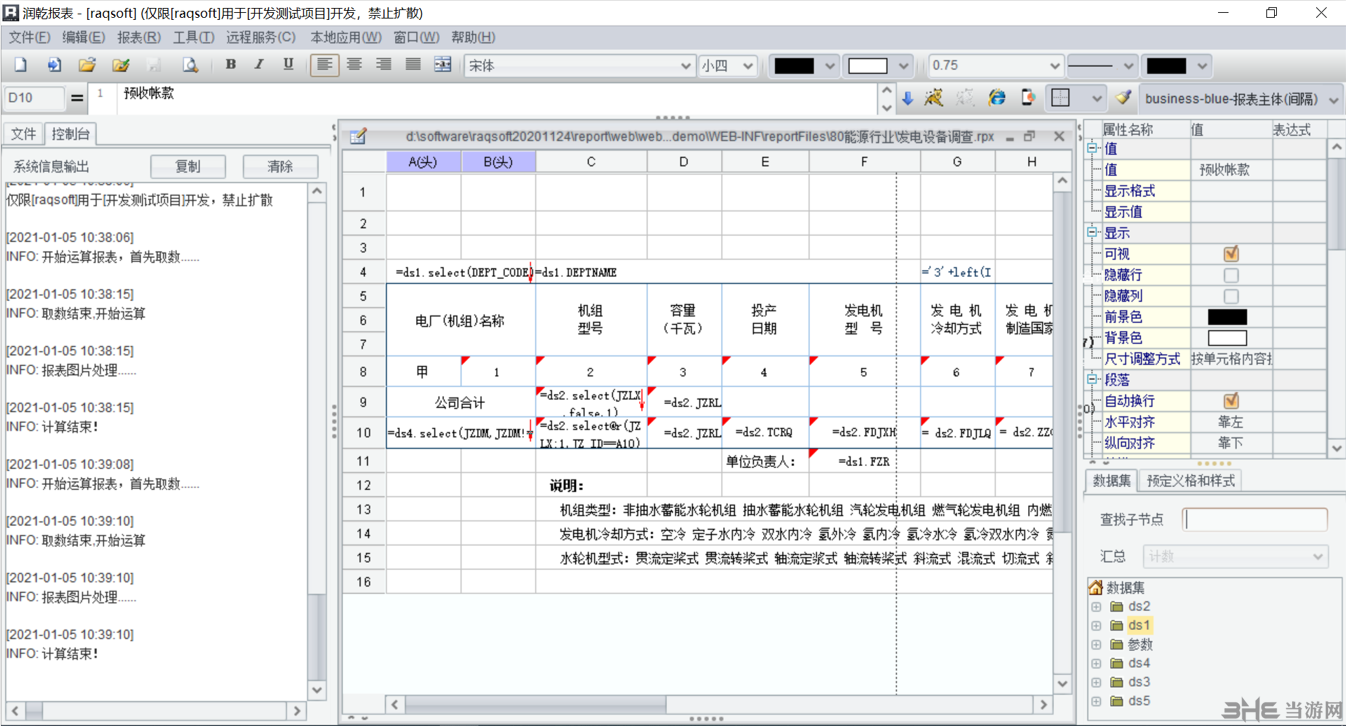Align cell text right
Viewport: 1346px width, 726px height.
pos(383,65)
